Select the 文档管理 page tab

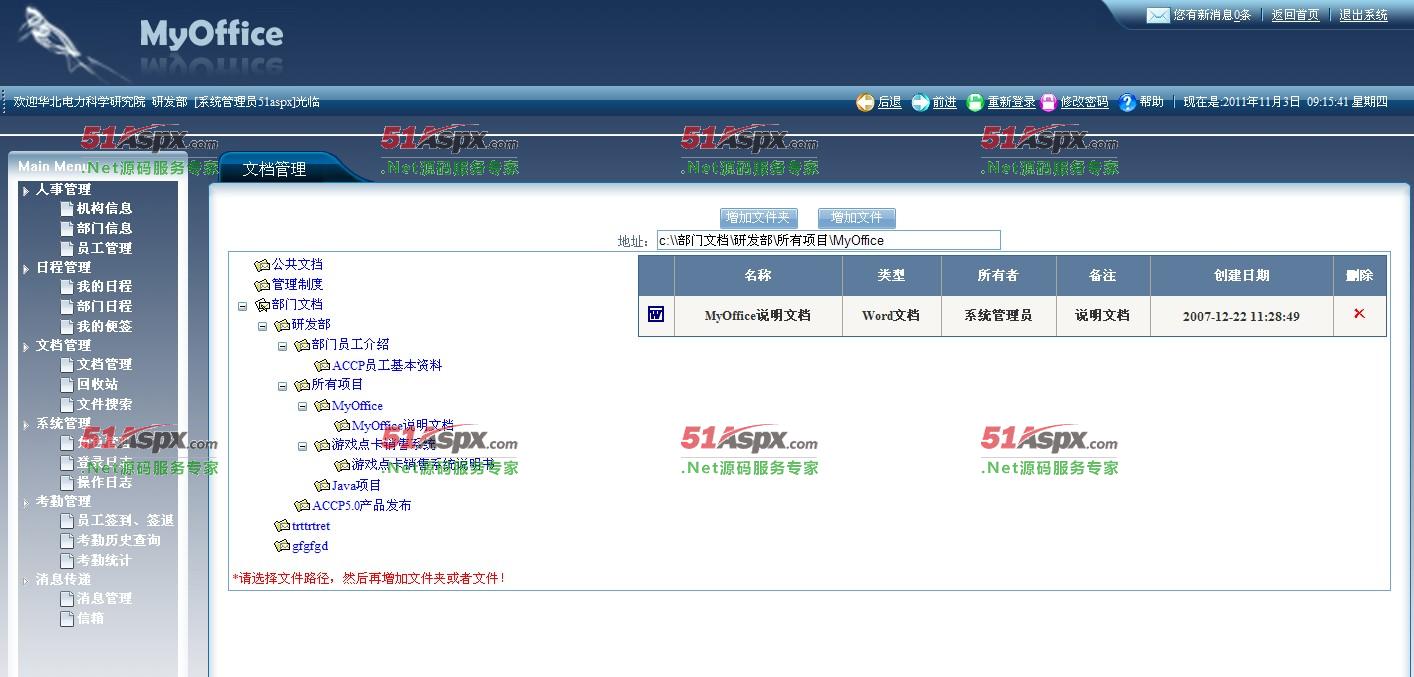[275, 169]
